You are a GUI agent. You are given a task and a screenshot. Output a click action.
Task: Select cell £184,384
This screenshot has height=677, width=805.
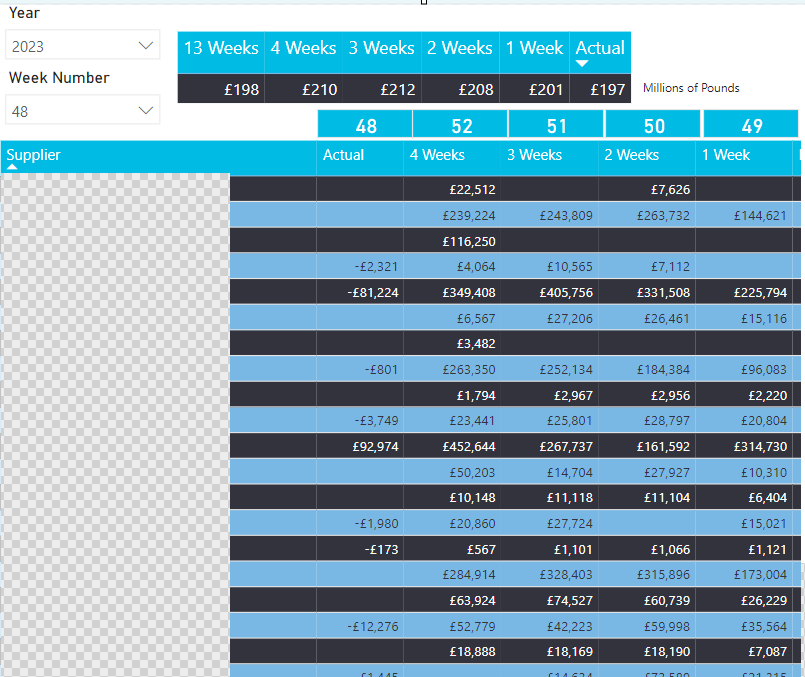[x=663, y=370]
